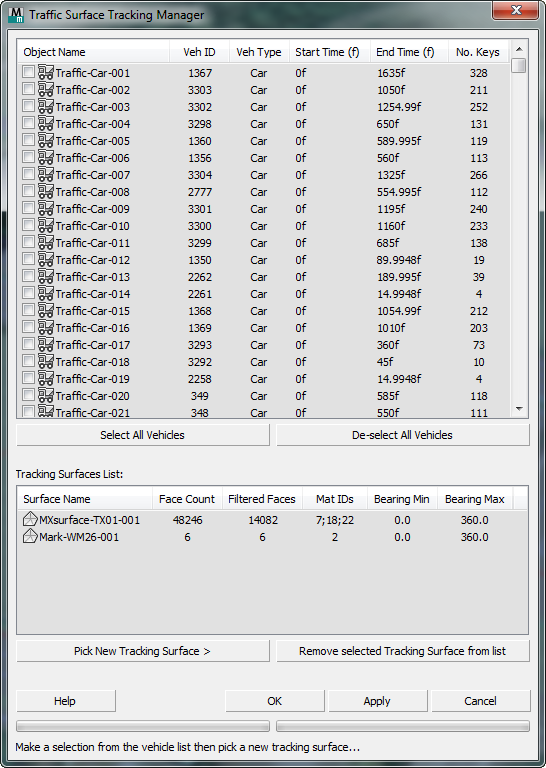Image resolution: width=546 pixels, height=768 pixels.
Task: Click the MM application icon in title bar
Action: pos(16,14)
